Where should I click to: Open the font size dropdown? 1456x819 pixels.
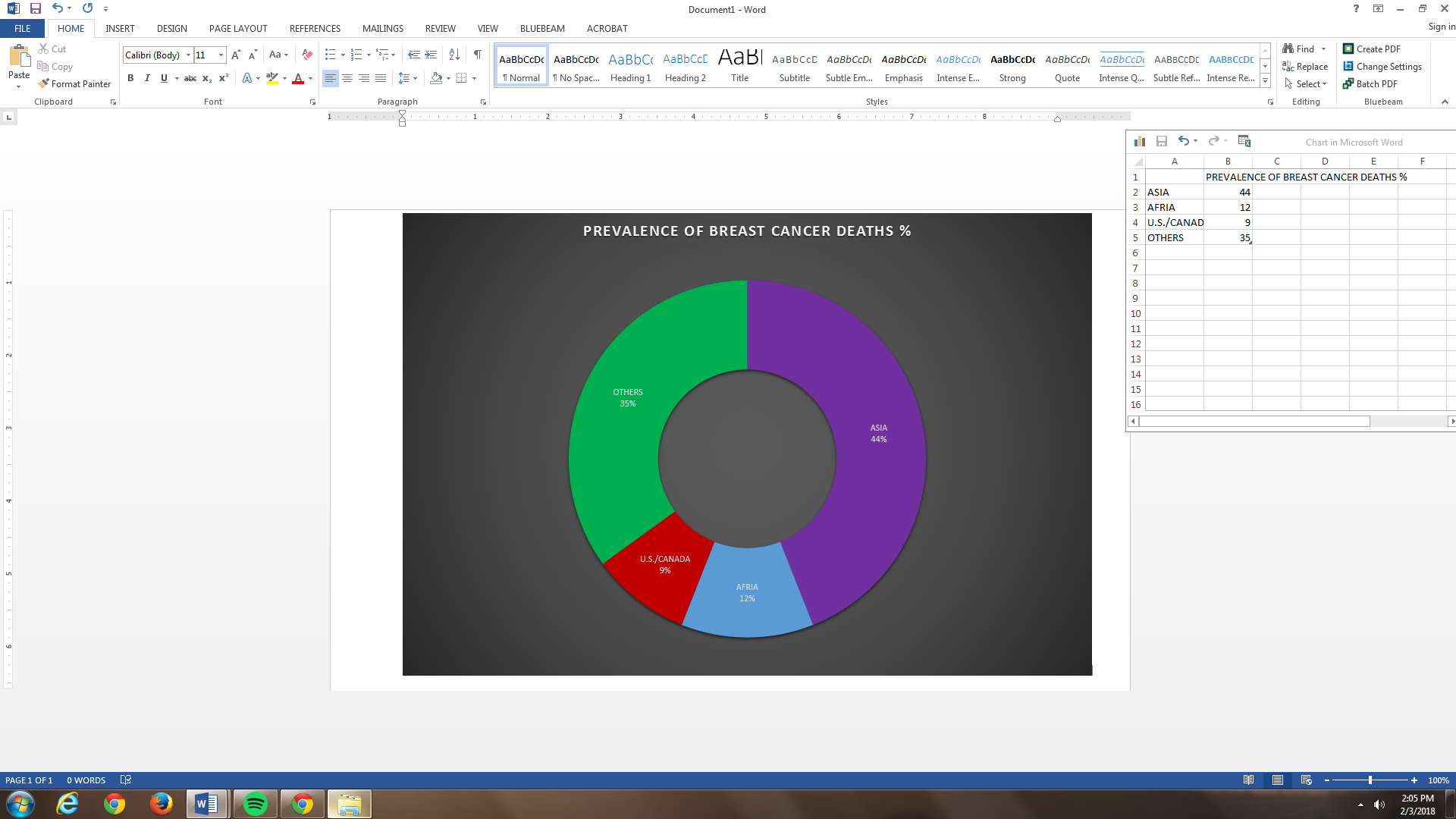pos(221,55)
